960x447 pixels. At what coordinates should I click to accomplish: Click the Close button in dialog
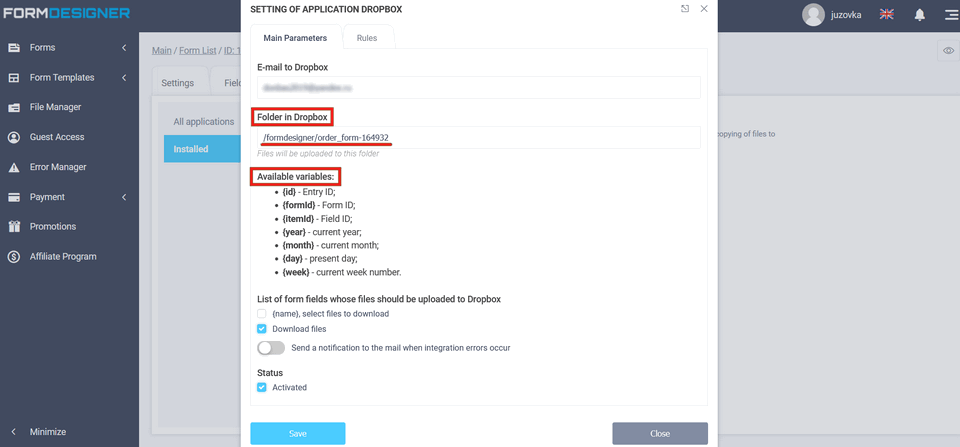(660, 434)
